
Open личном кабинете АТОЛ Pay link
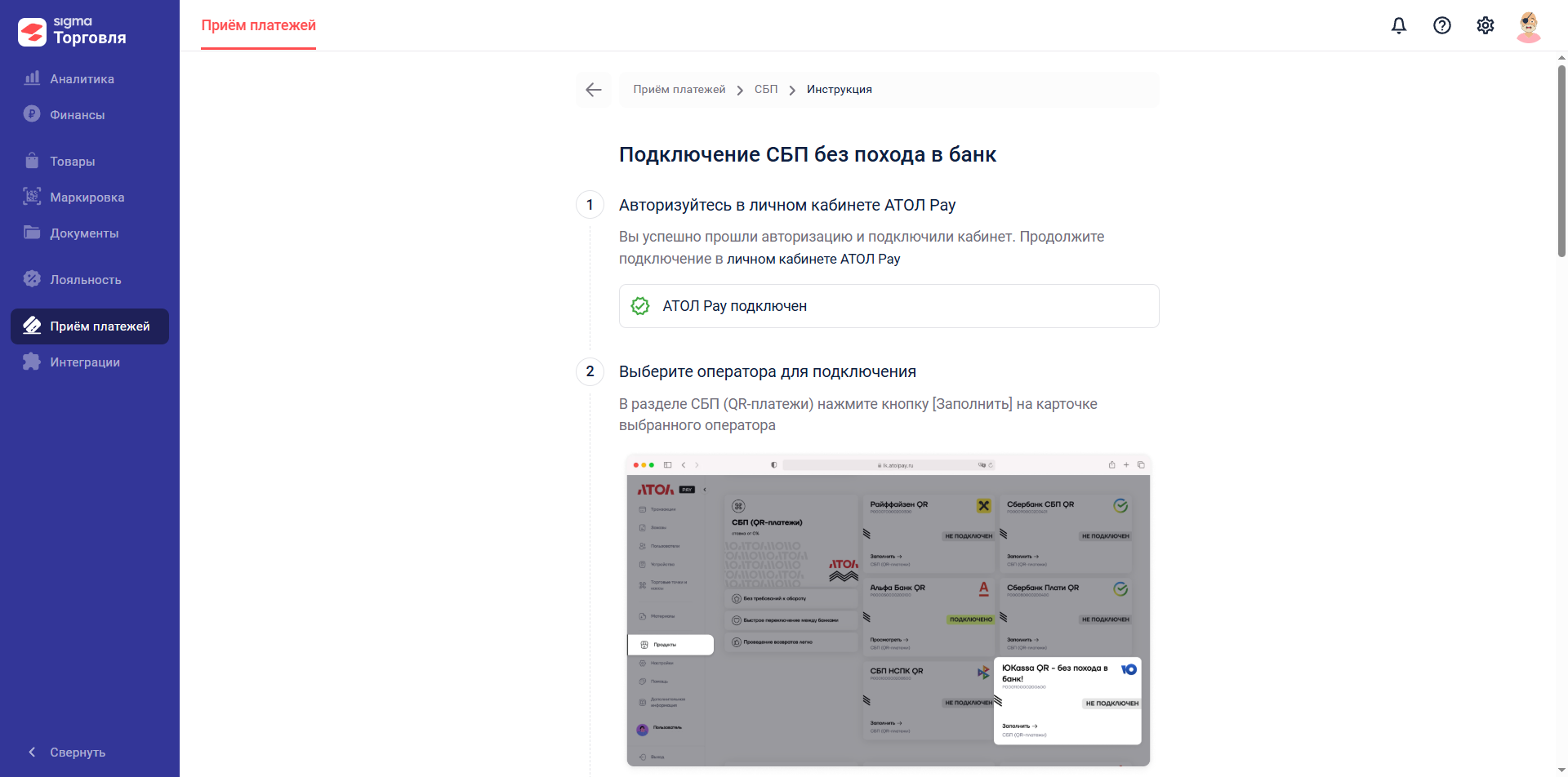click(x=813, y=259)
